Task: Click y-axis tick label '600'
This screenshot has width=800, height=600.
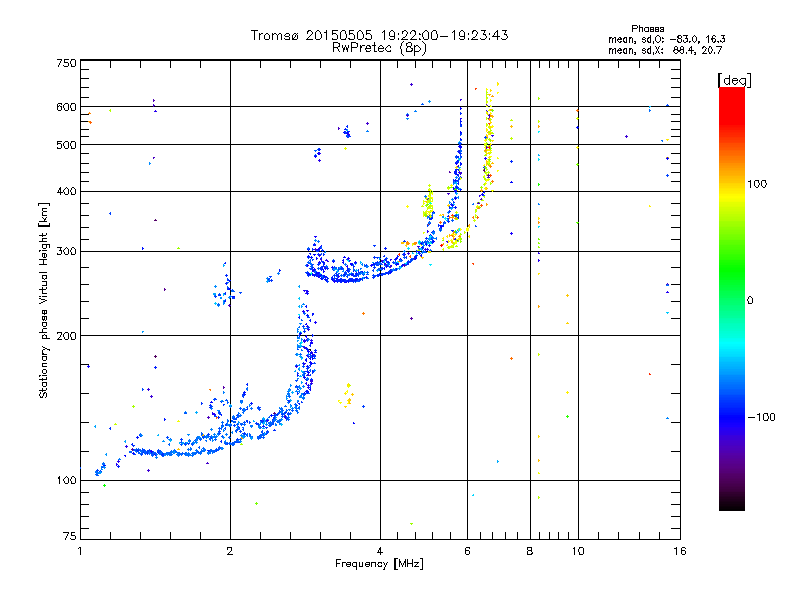Action: (x=66, y=107)
